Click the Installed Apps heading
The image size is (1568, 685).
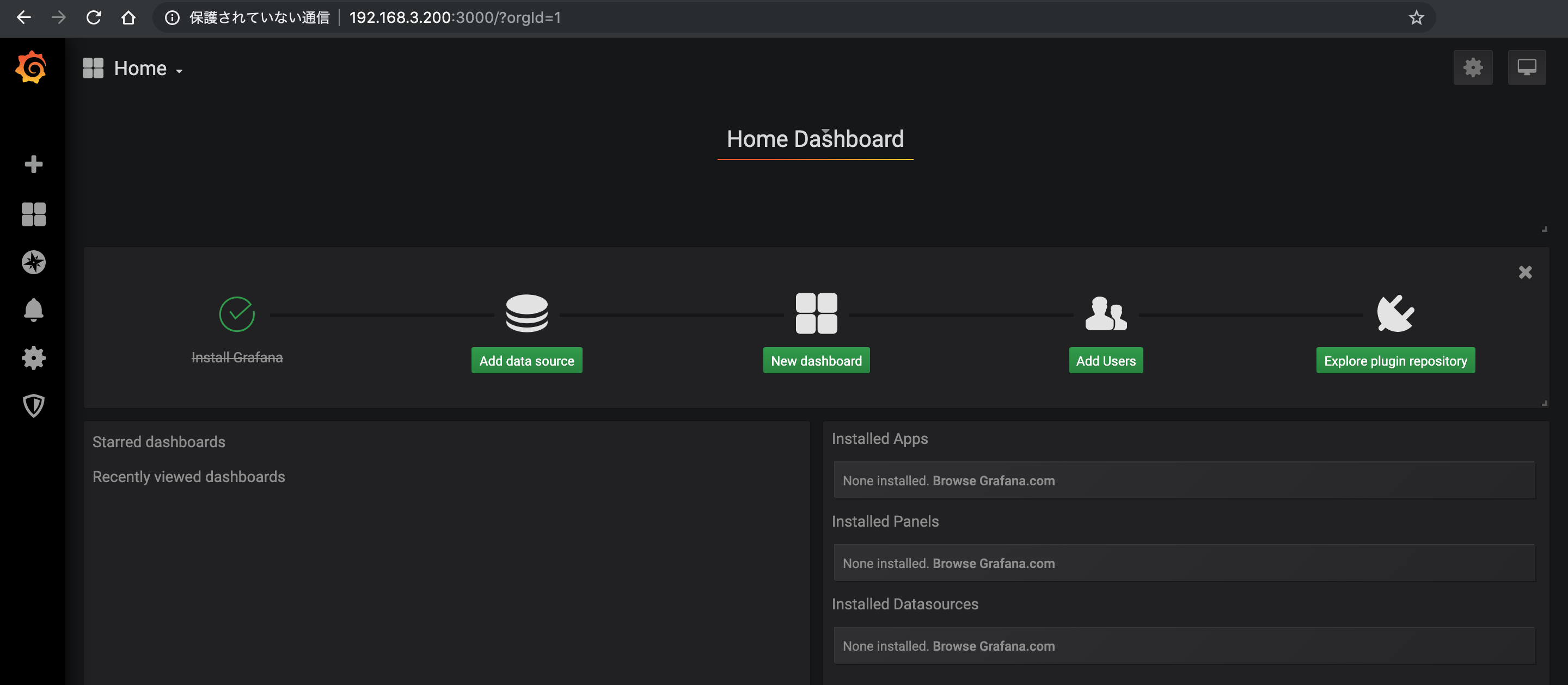coord(880,439)
